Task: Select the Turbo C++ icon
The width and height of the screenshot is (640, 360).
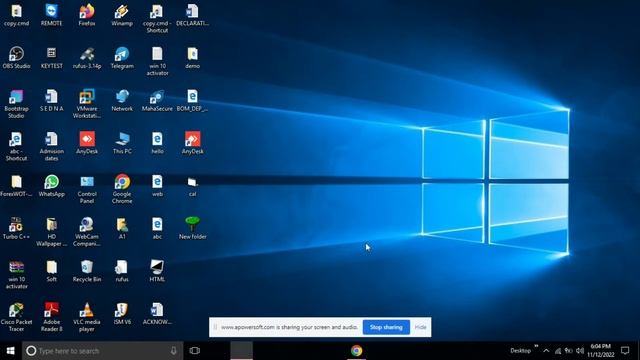Action: (16, 229)
